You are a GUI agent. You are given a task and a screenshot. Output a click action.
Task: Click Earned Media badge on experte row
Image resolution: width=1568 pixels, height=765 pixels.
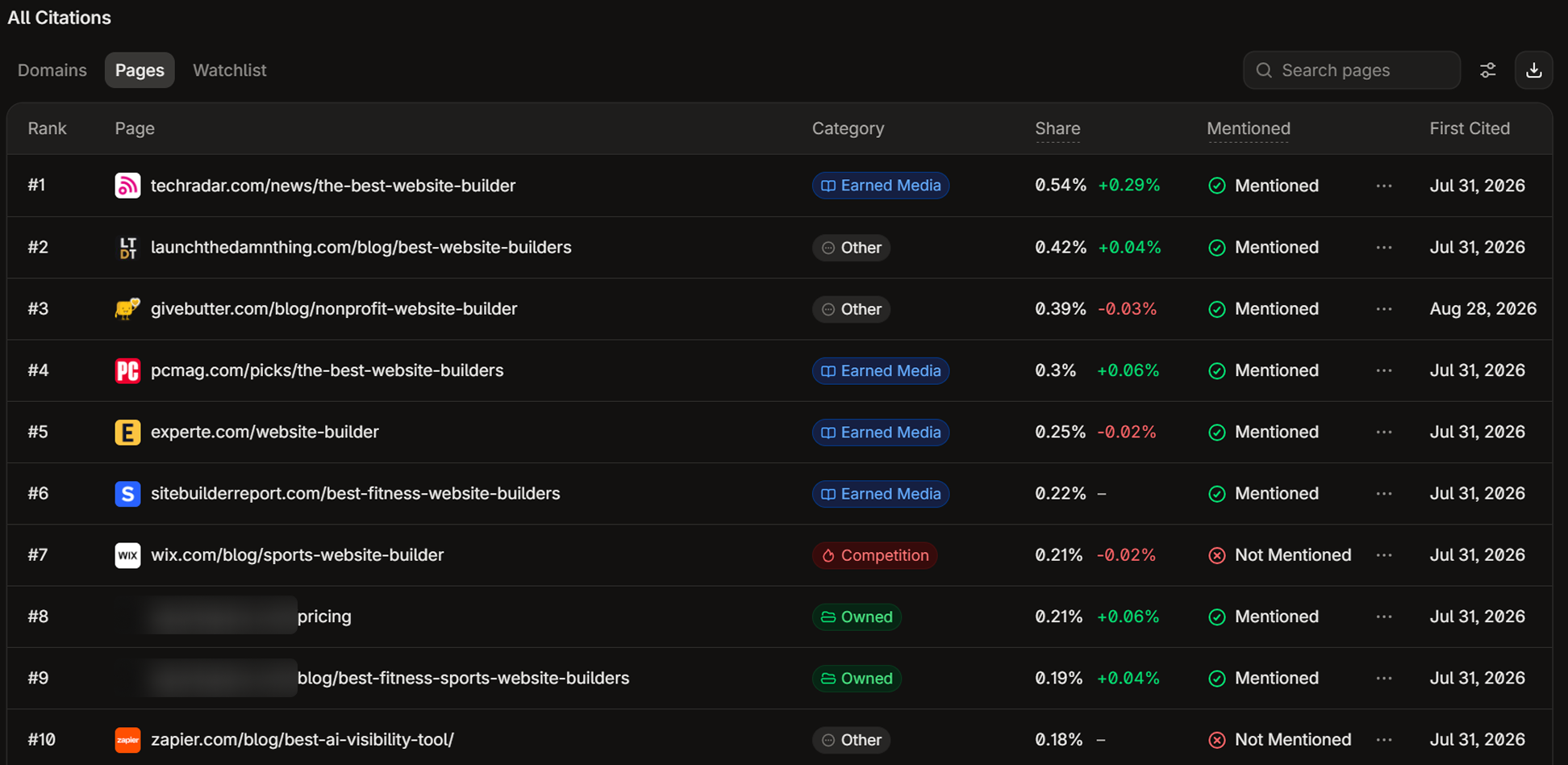(x=881, y=432)
